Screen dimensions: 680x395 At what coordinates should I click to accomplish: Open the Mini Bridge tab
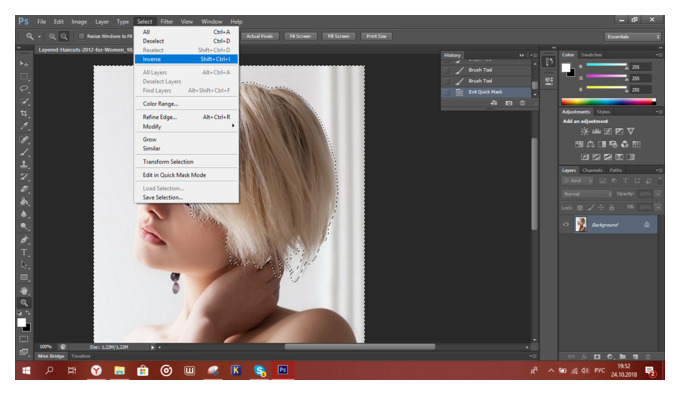pyautogui.click(x=51, y=356)
